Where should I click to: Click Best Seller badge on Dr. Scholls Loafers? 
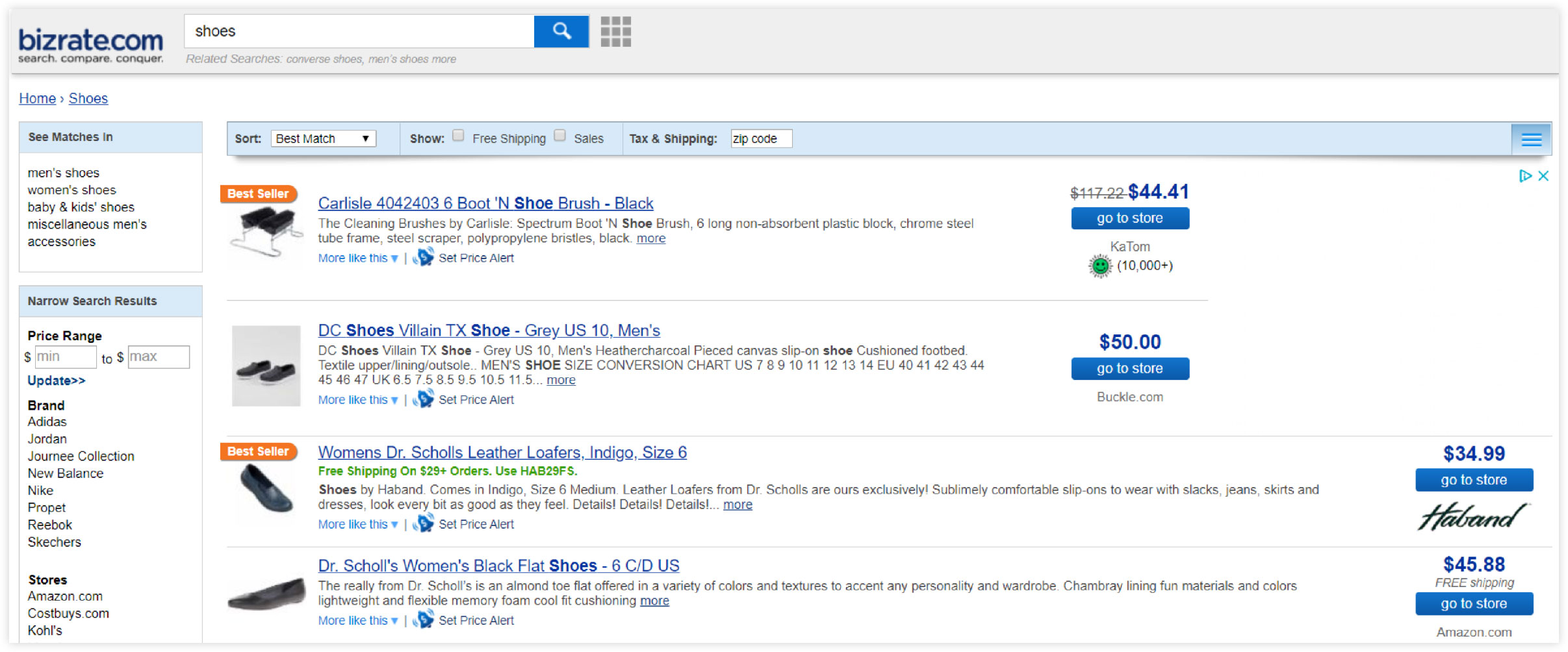point(259,451)
